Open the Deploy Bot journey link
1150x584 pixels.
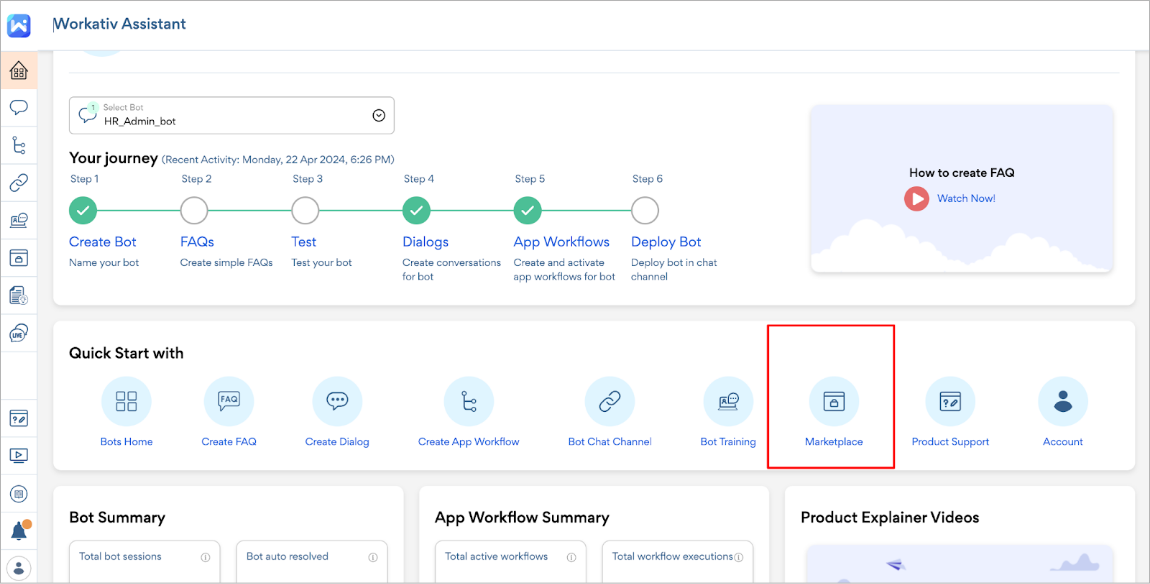click(x=666, y=242)
